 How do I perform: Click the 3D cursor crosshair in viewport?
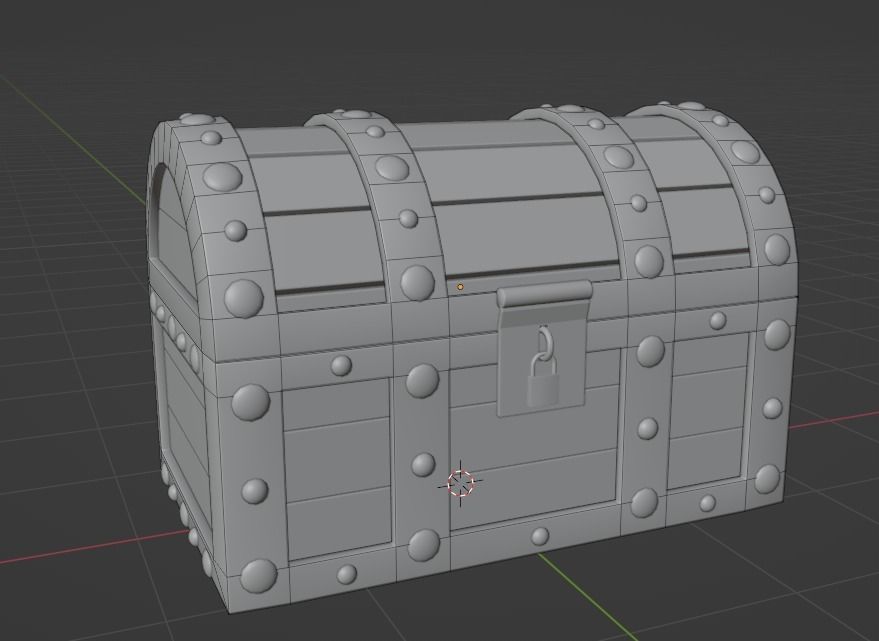pyautogui.click(x=461, y=483)
